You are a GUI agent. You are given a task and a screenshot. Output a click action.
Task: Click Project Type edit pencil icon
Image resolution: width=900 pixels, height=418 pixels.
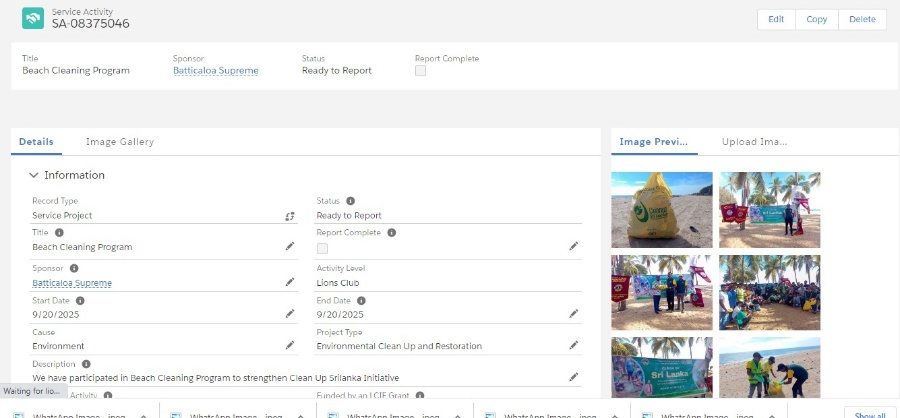[574, 345]
